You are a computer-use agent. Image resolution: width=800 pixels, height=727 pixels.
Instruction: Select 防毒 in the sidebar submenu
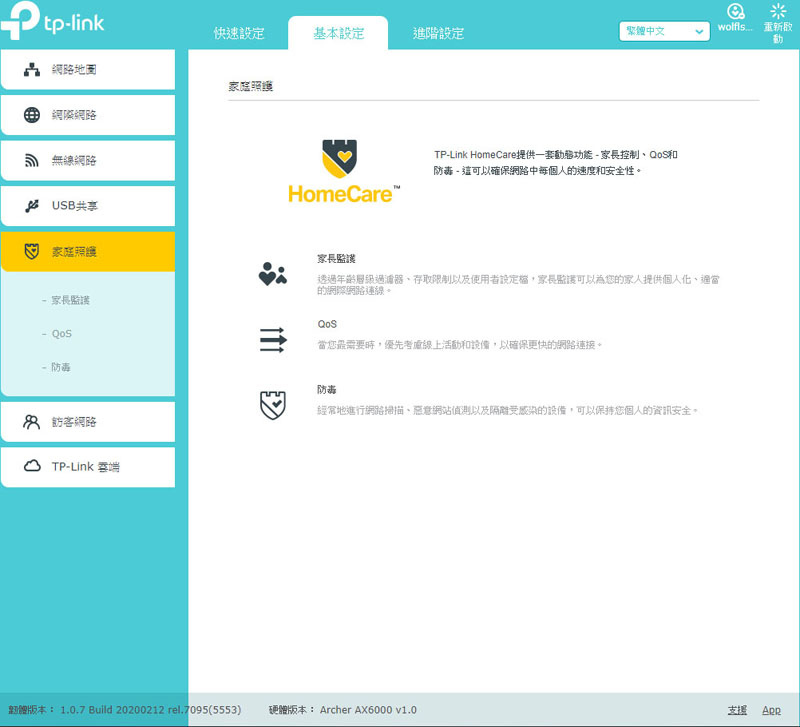click(x=61, y=367)
